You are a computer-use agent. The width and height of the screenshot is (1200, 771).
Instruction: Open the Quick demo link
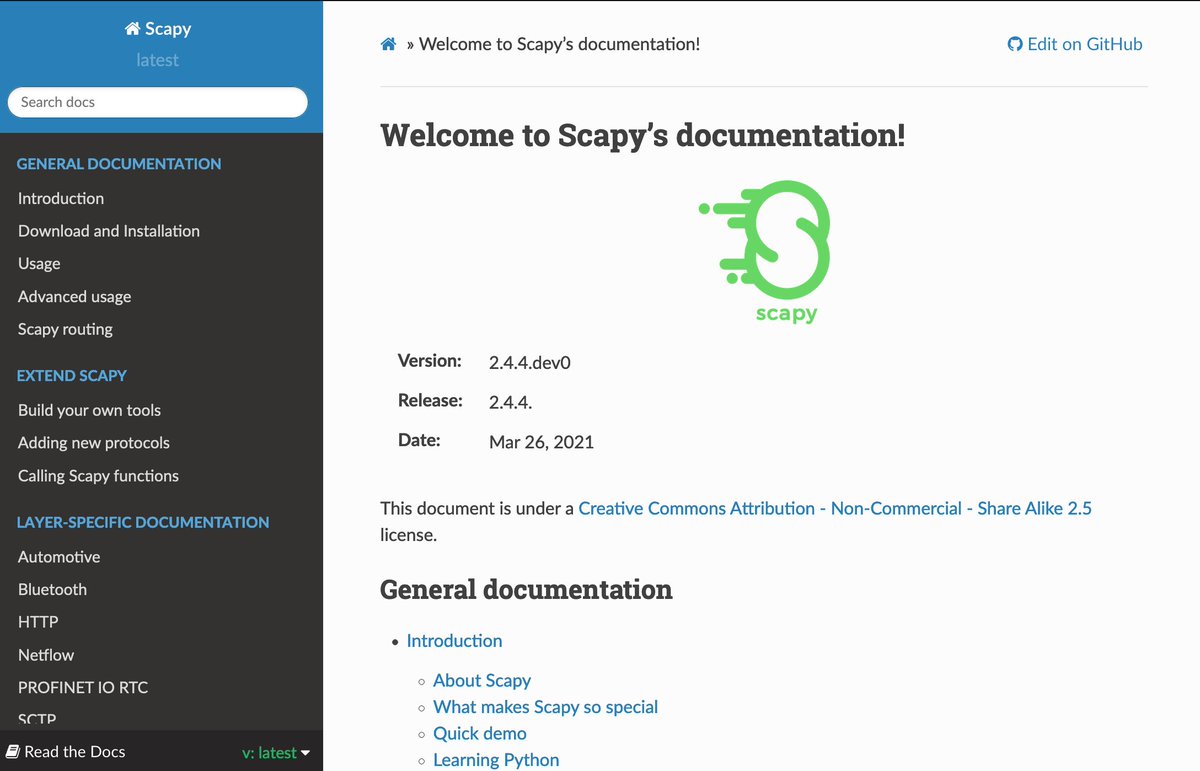click(479, 733)
